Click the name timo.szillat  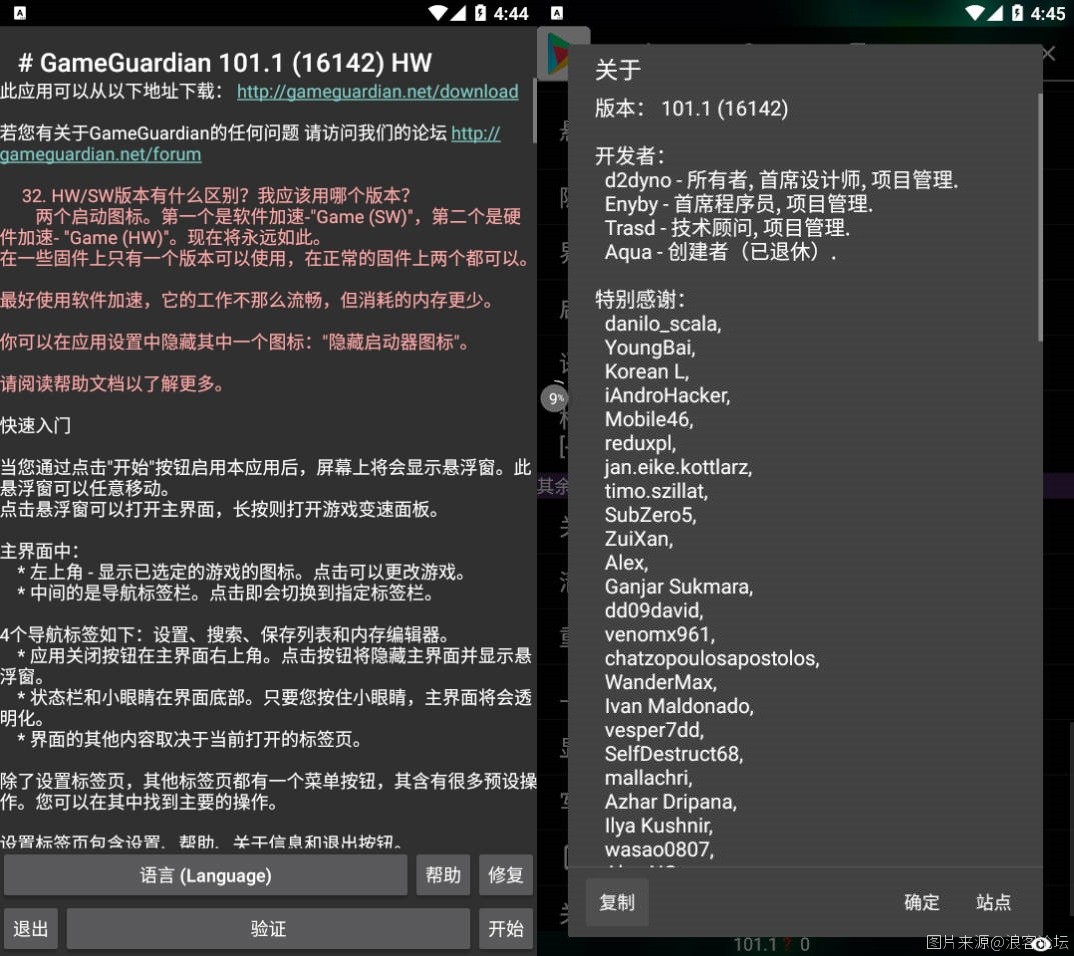coord(656,491)
